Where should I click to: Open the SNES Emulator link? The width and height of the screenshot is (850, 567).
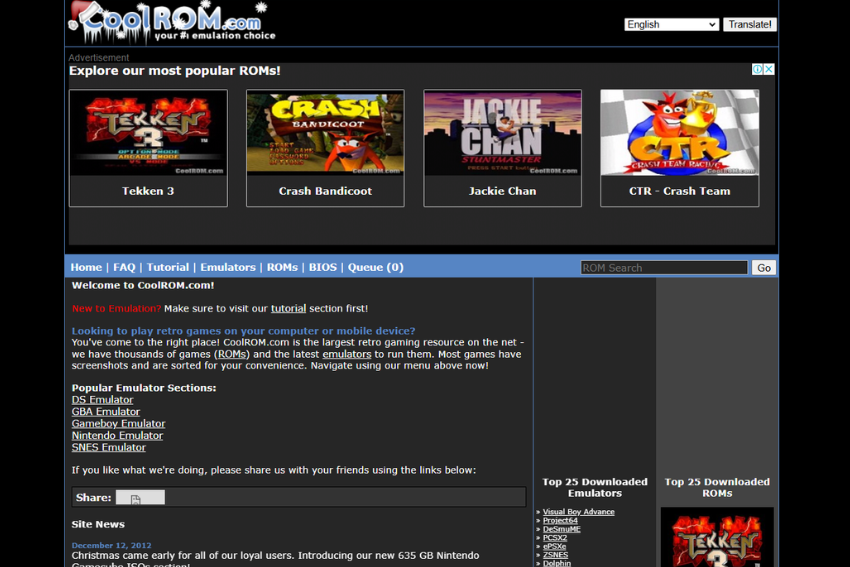point(108,448)
